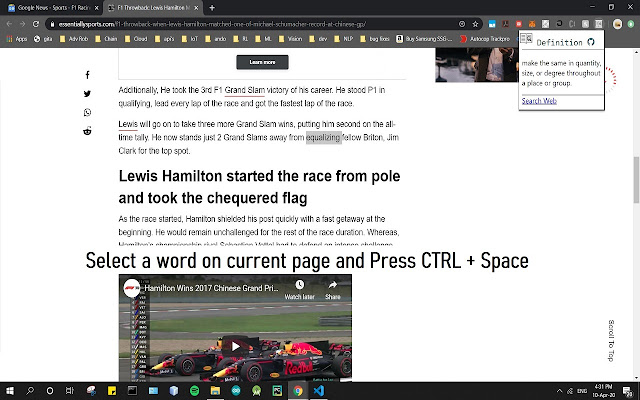Viewport: 640px width, 400px height.
Task: Click the top-right article image thumbnail
Action: tap(477, 64)
